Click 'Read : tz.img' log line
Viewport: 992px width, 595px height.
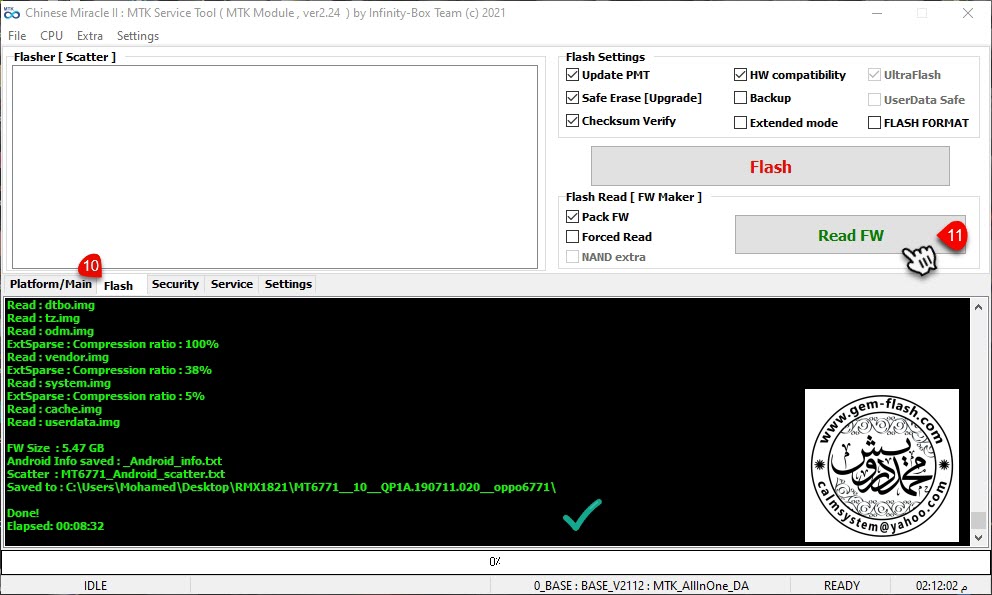click(44, 318)
